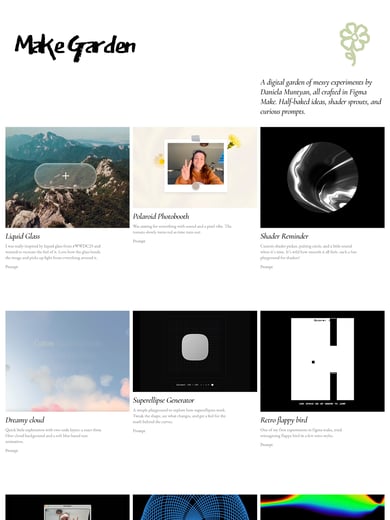The height and width of the screenshot is (520, 390).
Task: Open the Liquid Glass mountain thumbnail
Action: tap(67, 177)
